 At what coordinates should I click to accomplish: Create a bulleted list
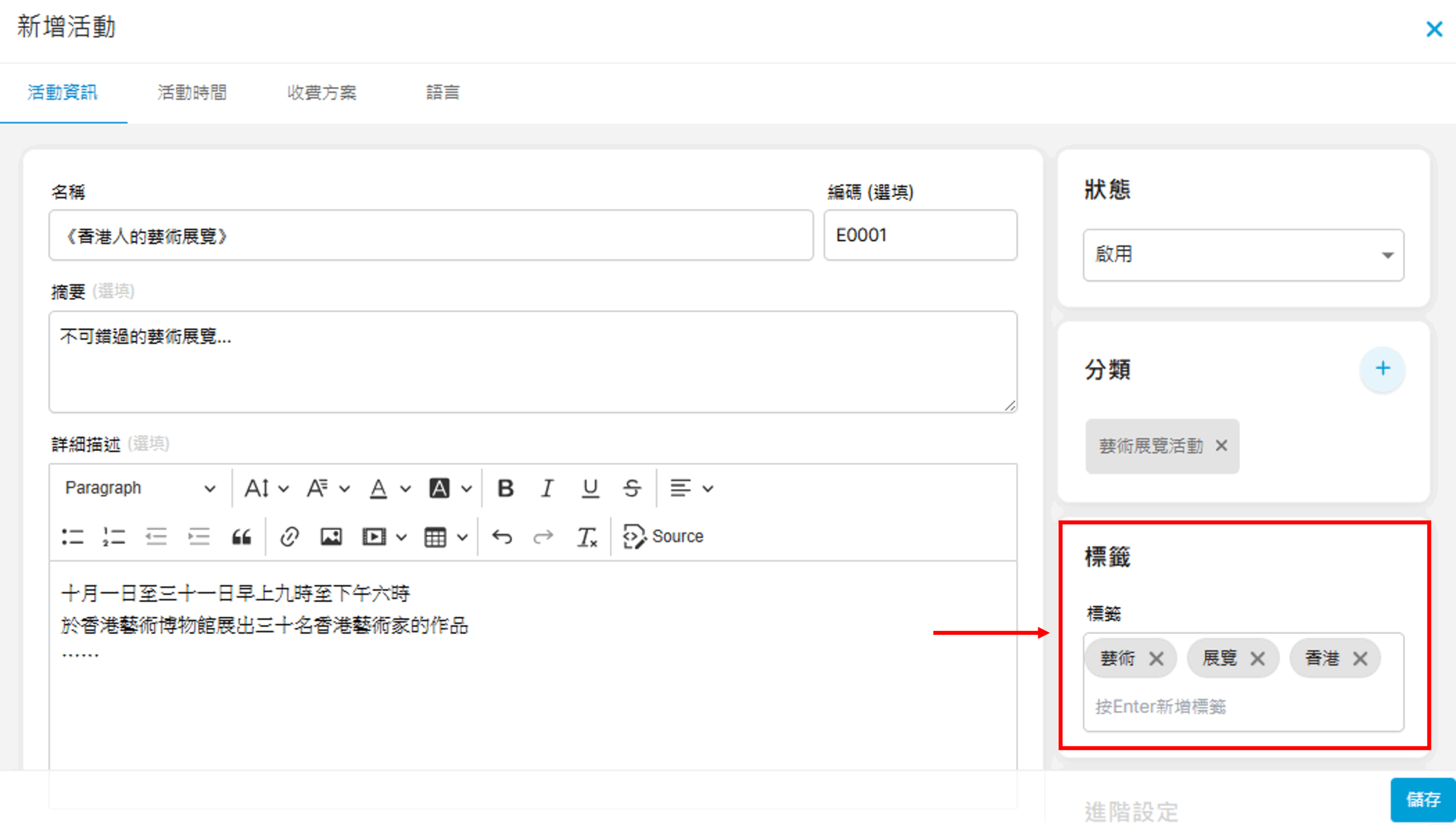point(72,537)
